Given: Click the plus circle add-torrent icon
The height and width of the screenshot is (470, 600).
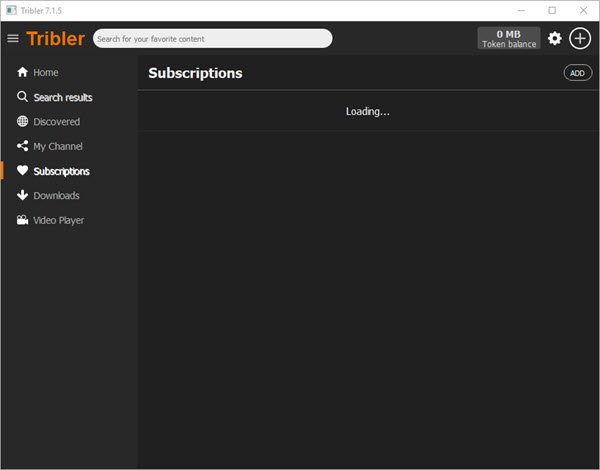Looking at the screenshot, I should (580, 38).
